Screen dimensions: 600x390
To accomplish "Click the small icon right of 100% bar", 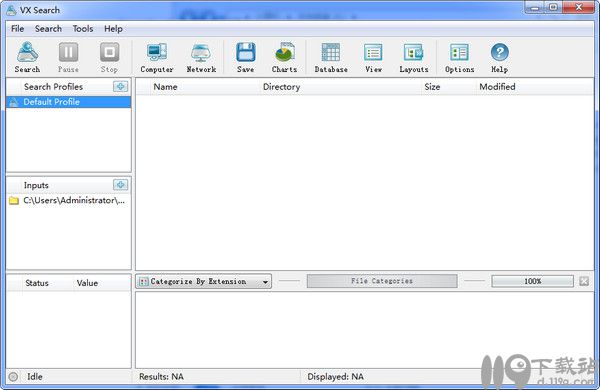I will (x=584, y=281).
